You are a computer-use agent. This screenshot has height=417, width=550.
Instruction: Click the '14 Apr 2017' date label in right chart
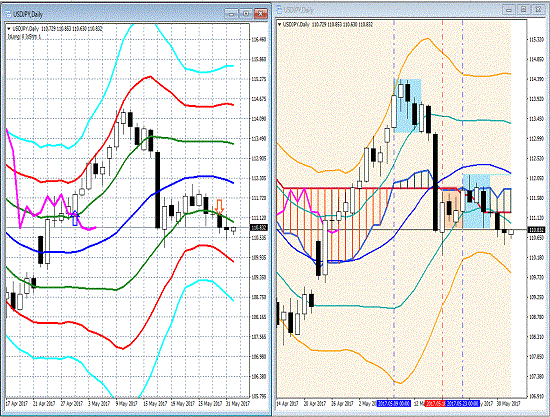click(287, 404)
